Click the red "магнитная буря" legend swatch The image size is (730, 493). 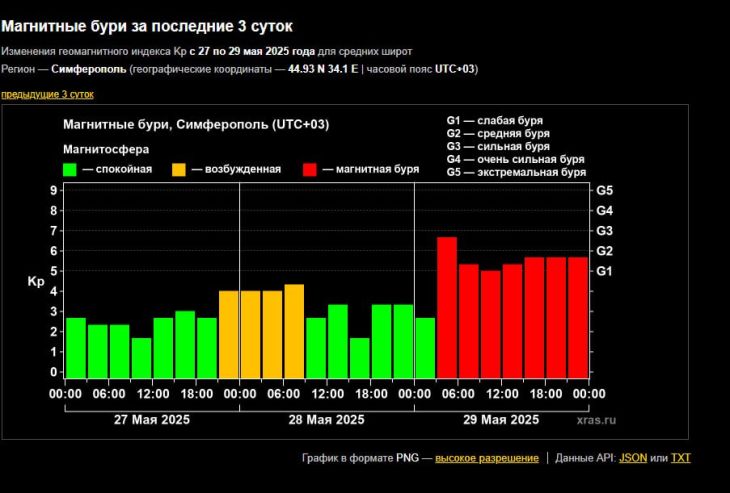pyautogui.click(x=309, y=169)
